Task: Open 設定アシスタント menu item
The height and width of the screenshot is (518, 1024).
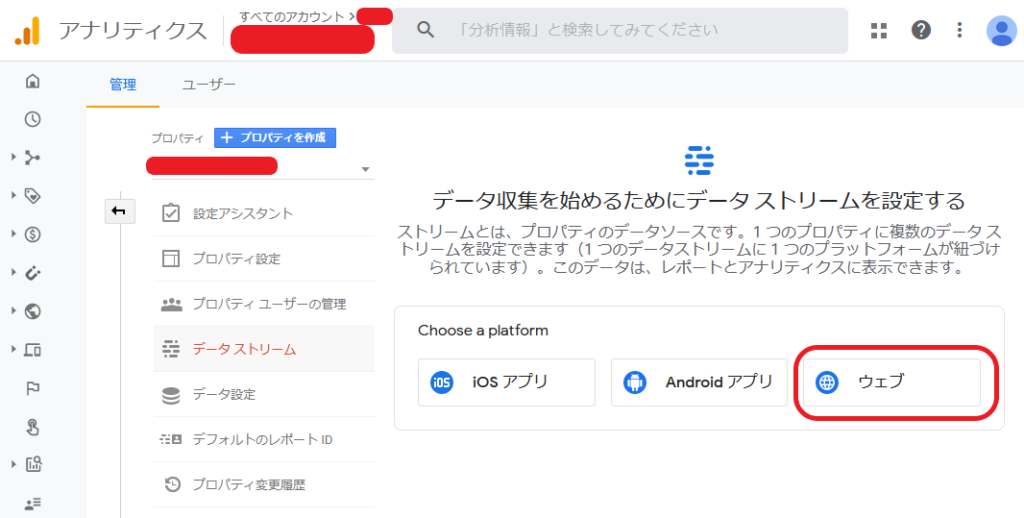Action: [264, 214]
